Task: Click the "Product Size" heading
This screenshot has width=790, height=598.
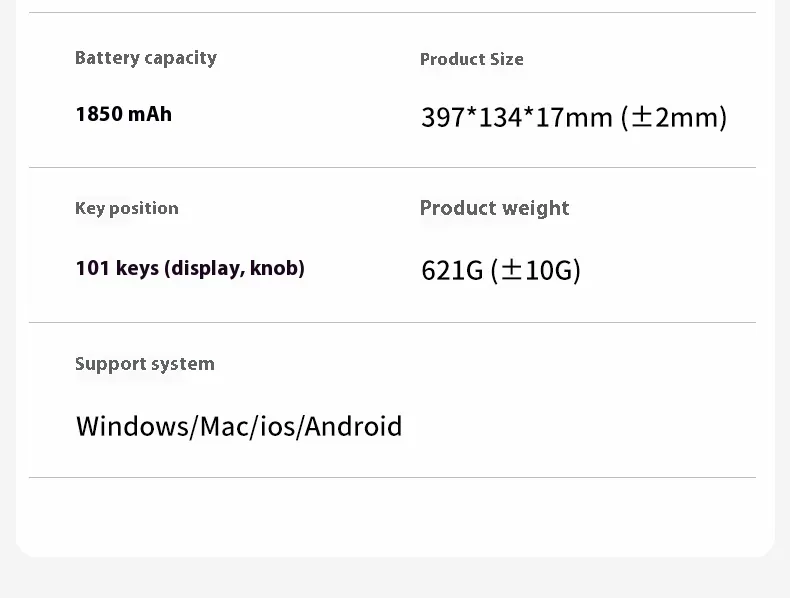Action: (x=471, y=59)
